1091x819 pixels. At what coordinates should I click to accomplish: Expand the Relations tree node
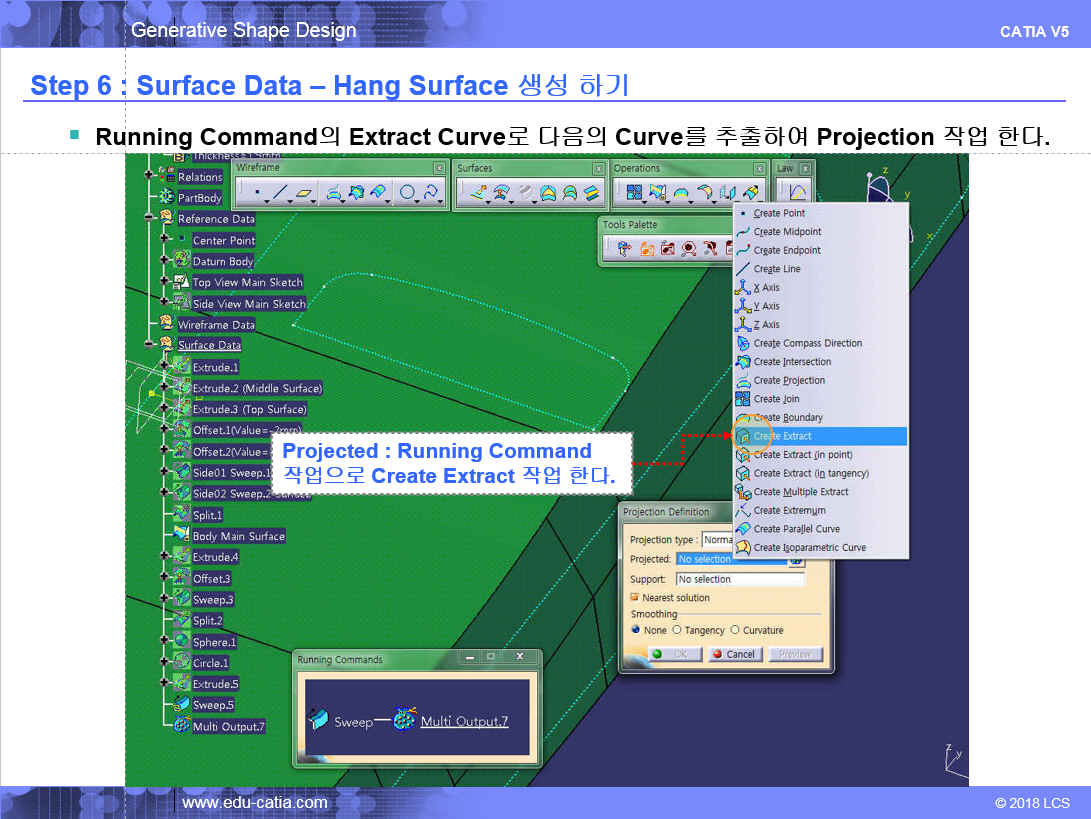tap(150, 176)
